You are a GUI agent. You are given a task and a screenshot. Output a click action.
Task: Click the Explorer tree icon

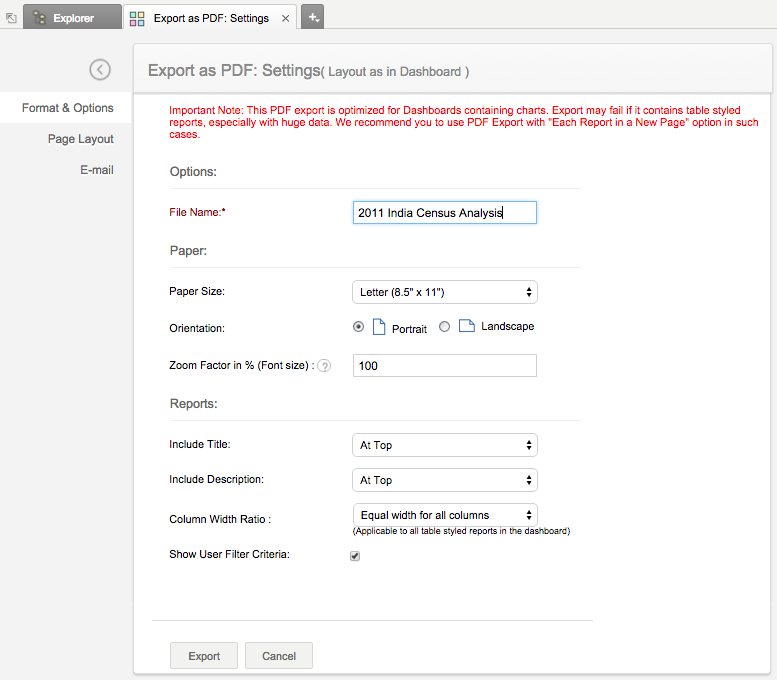39,17
